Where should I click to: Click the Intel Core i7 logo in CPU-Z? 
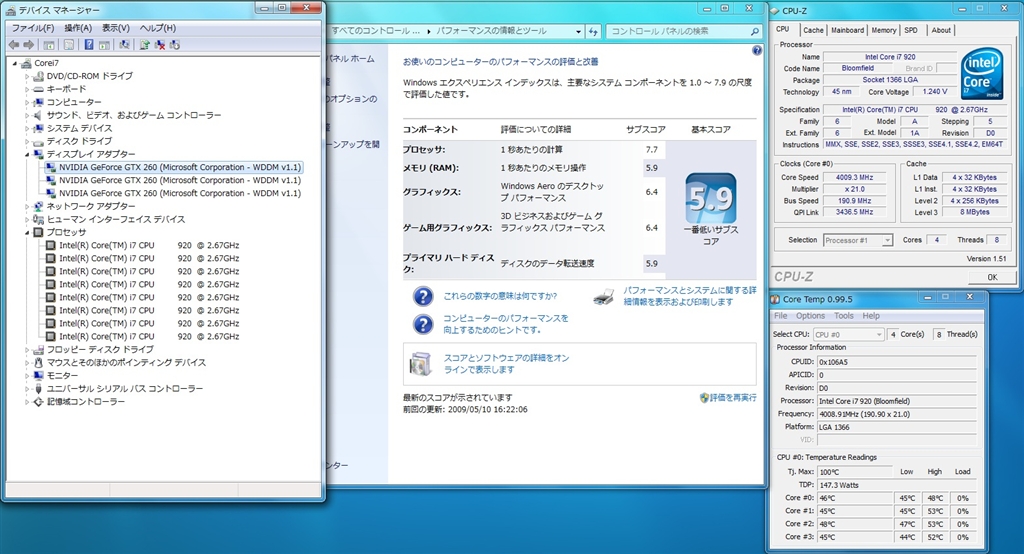[x=981, y=75]
